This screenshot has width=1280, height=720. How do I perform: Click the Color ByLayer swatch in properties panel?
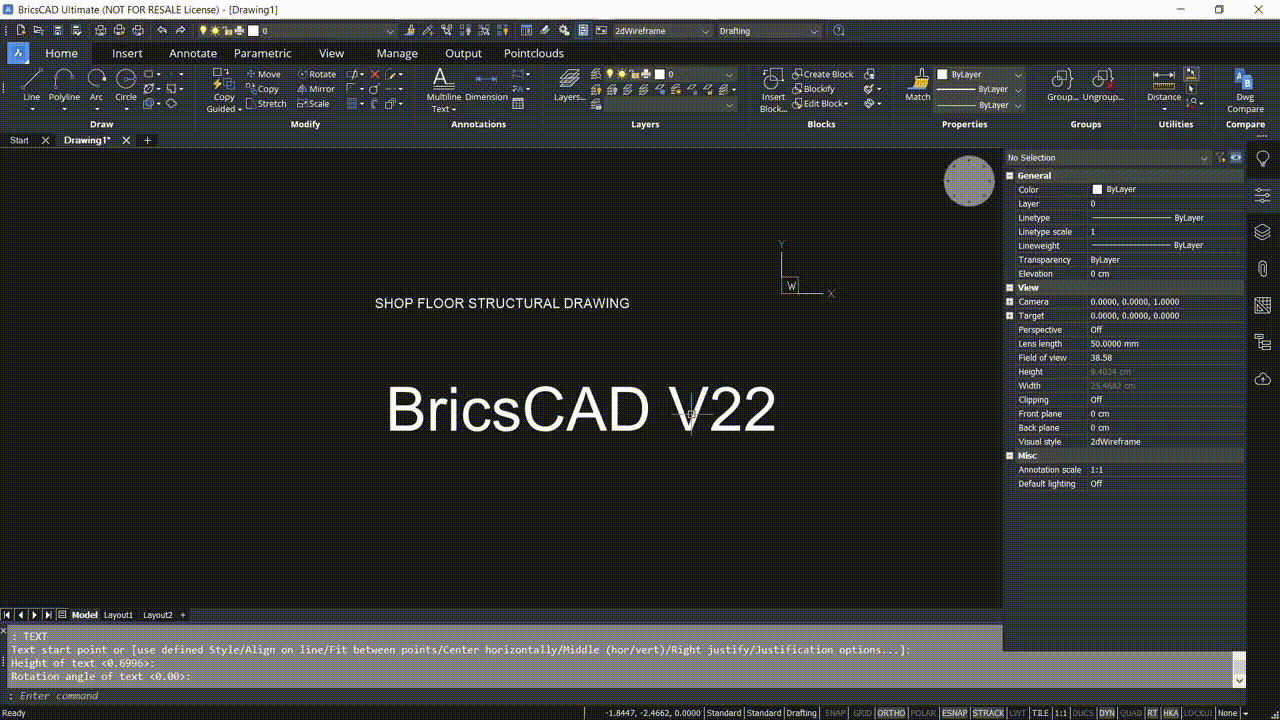(x=1097, y=190)
